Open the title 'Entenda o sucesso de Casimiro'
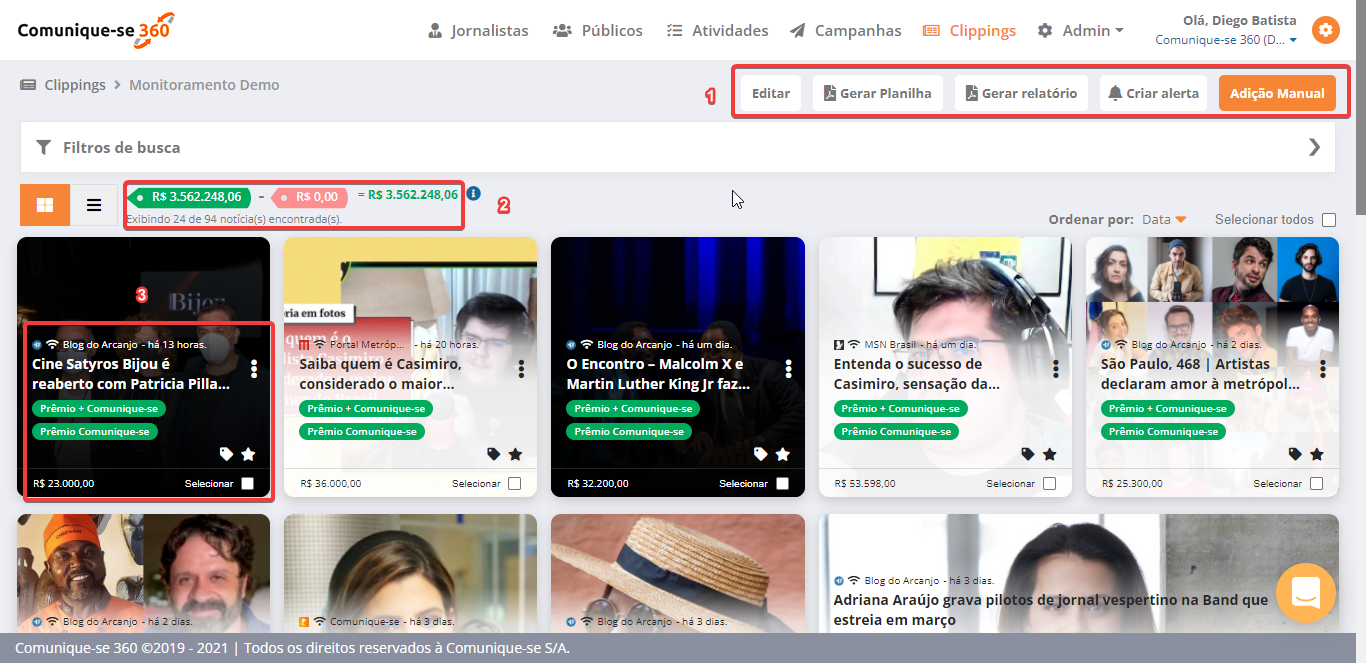The height and width of the screenshot is (663, 1366). (x=917, y=373)
